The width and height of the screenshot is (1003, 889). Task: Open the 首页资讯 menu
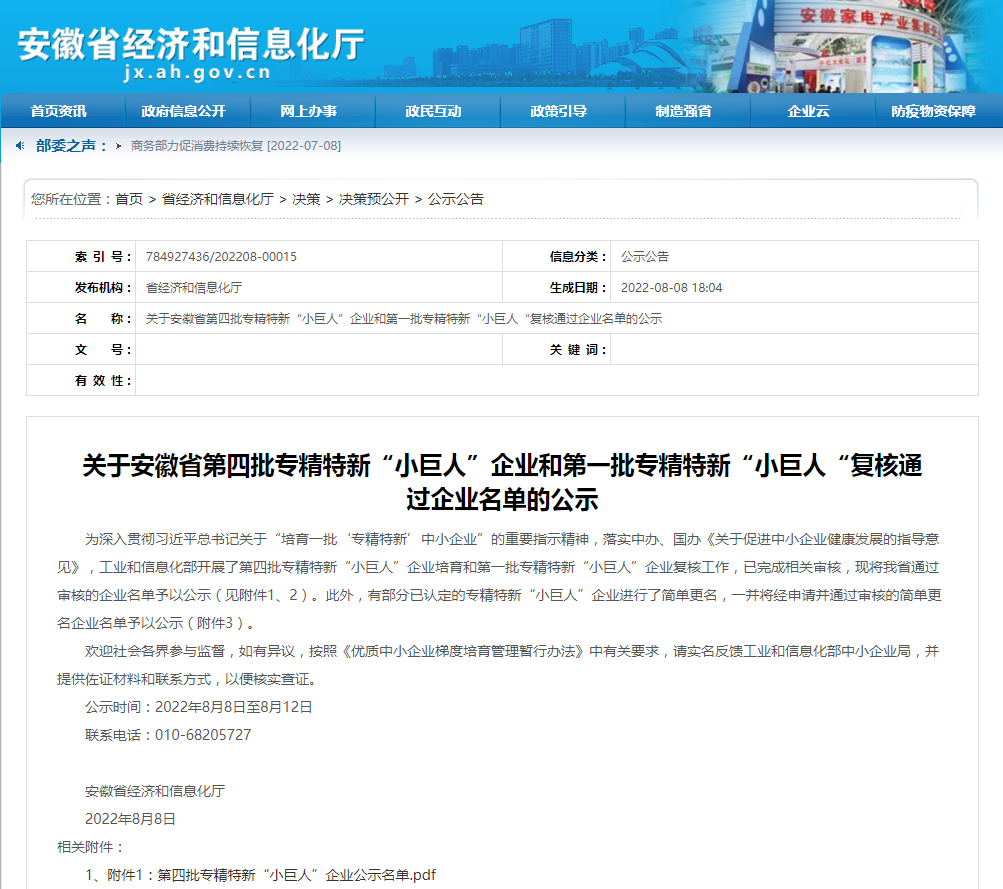click(59, 111)
